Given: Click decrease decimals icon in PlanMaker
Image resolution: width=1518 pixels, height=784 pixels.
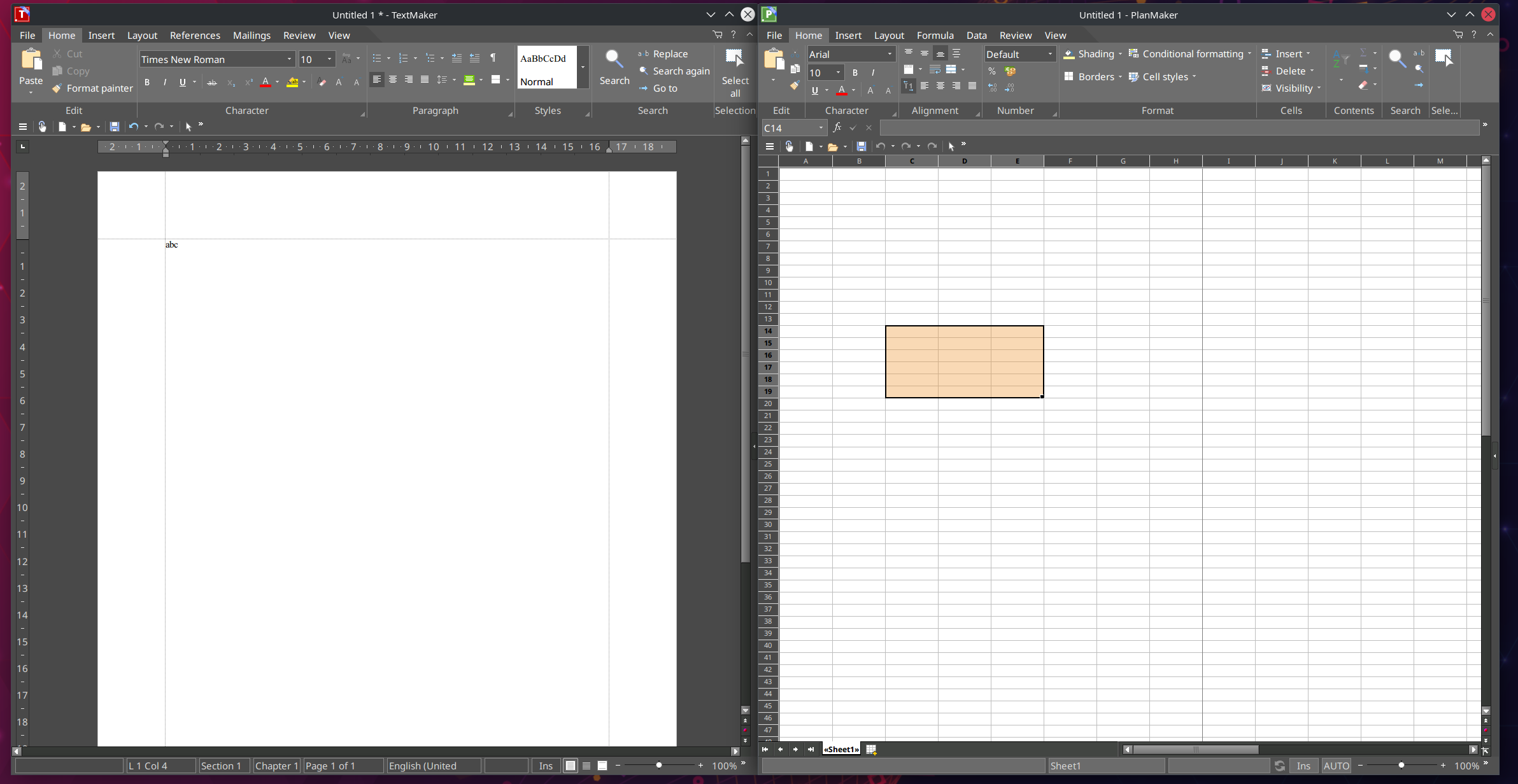Looking at the screenshot, I should click(1009, 88).
